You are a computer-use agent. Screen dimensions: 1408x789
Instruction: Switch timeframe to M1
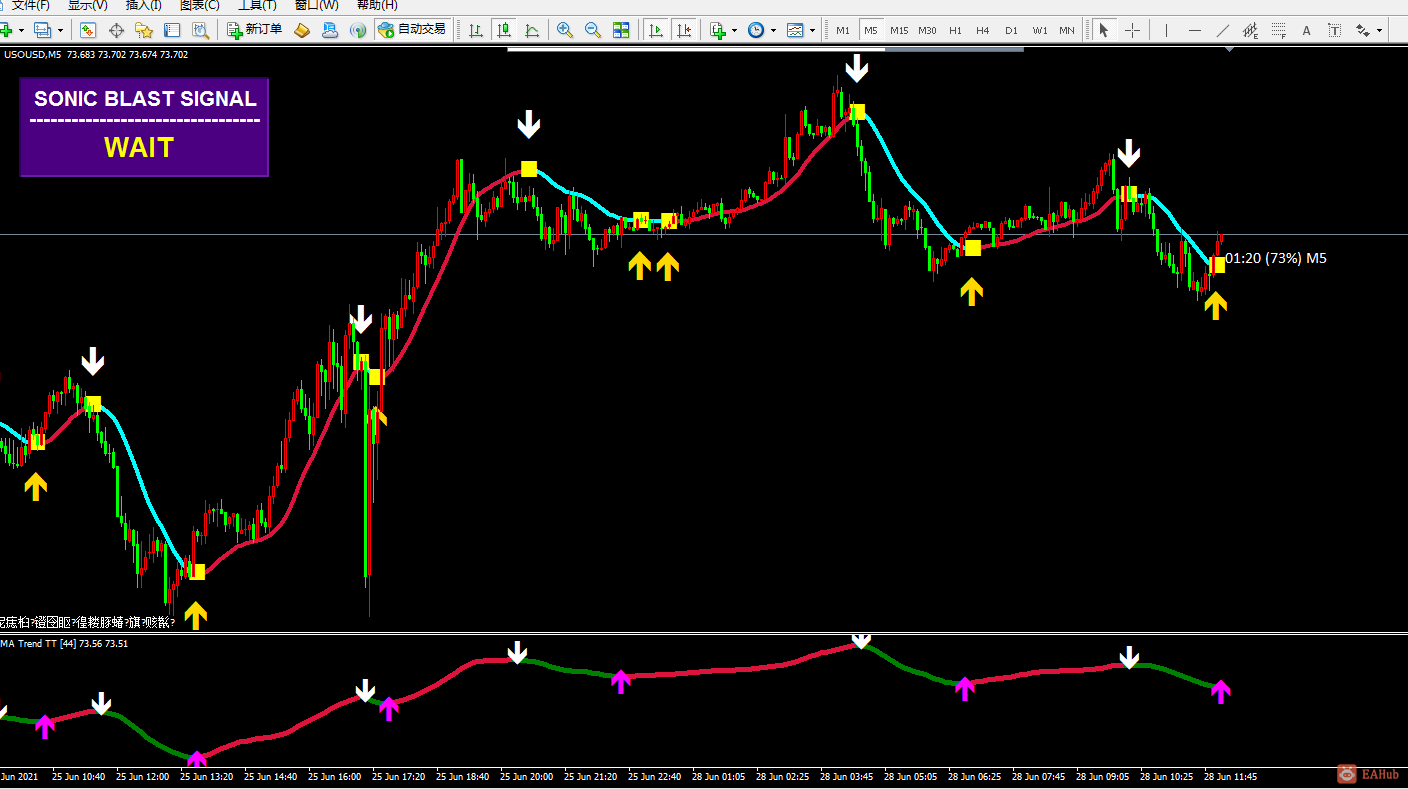(843, 30)
